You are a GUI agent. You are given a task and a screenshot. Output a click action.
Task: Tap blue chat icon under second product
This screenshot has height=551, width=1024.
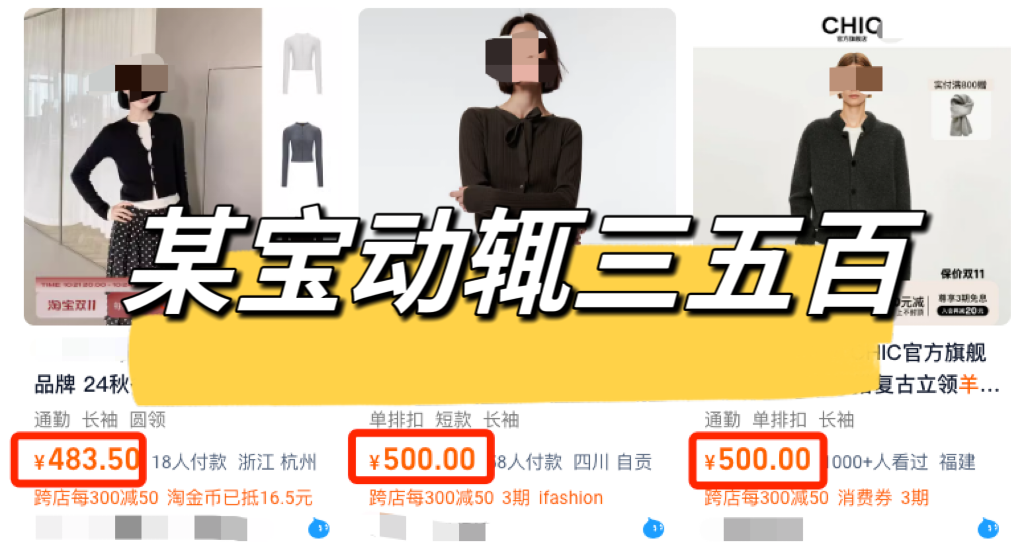pyautogui.click(x=654, y=527)
